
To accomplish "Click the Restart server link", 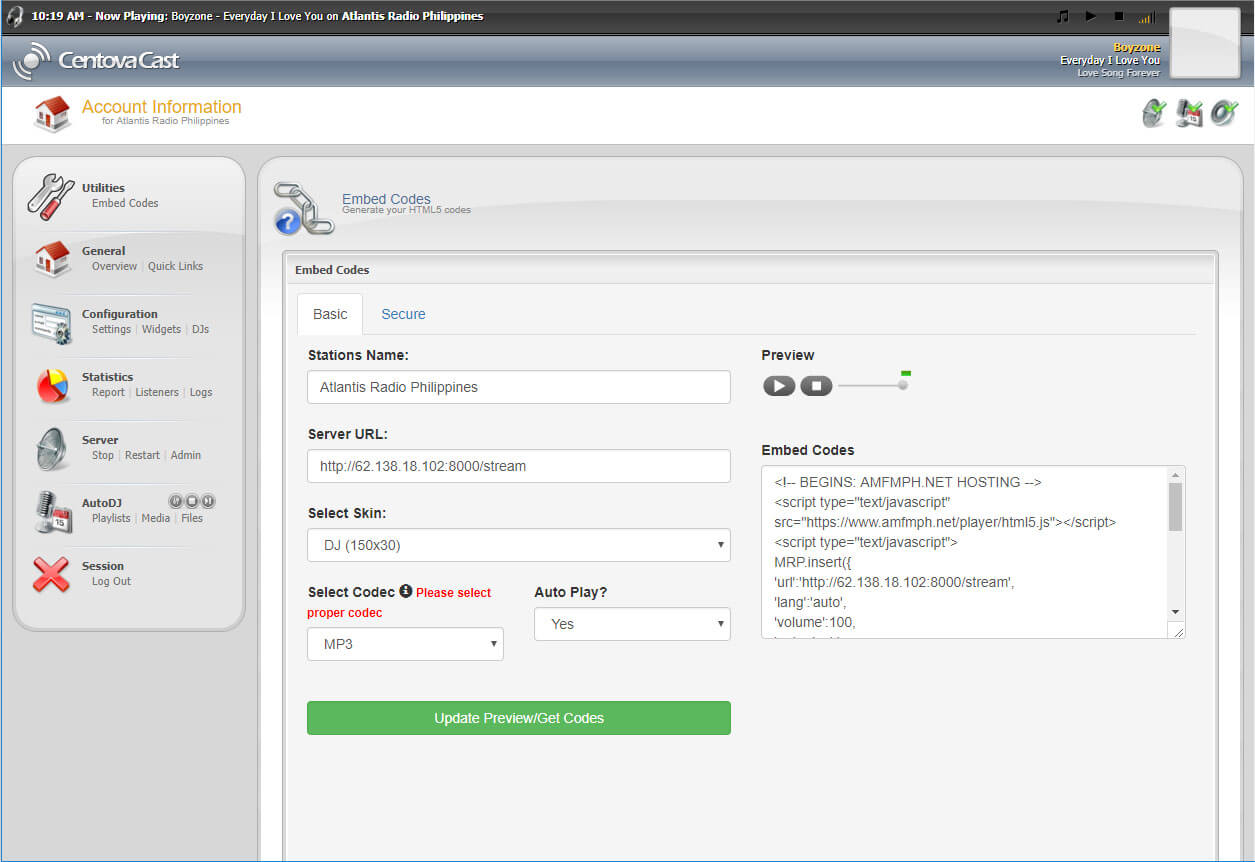I will point(142,455).
